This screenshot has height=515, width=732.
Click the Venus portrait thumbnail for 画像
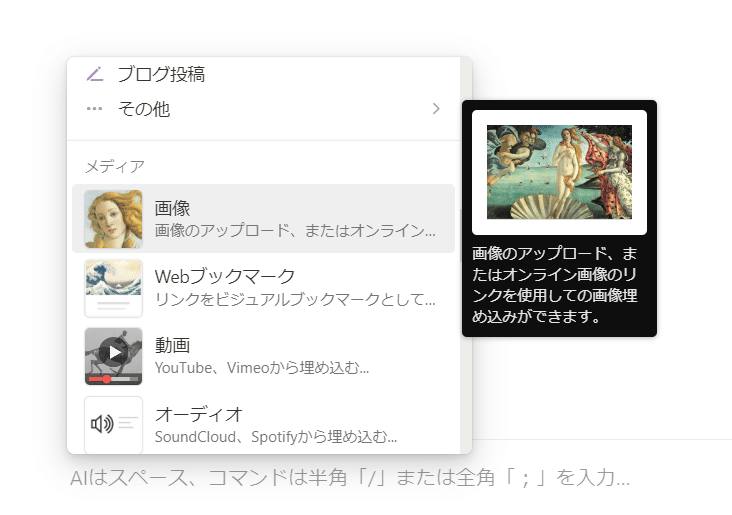(x=113, y=219)
